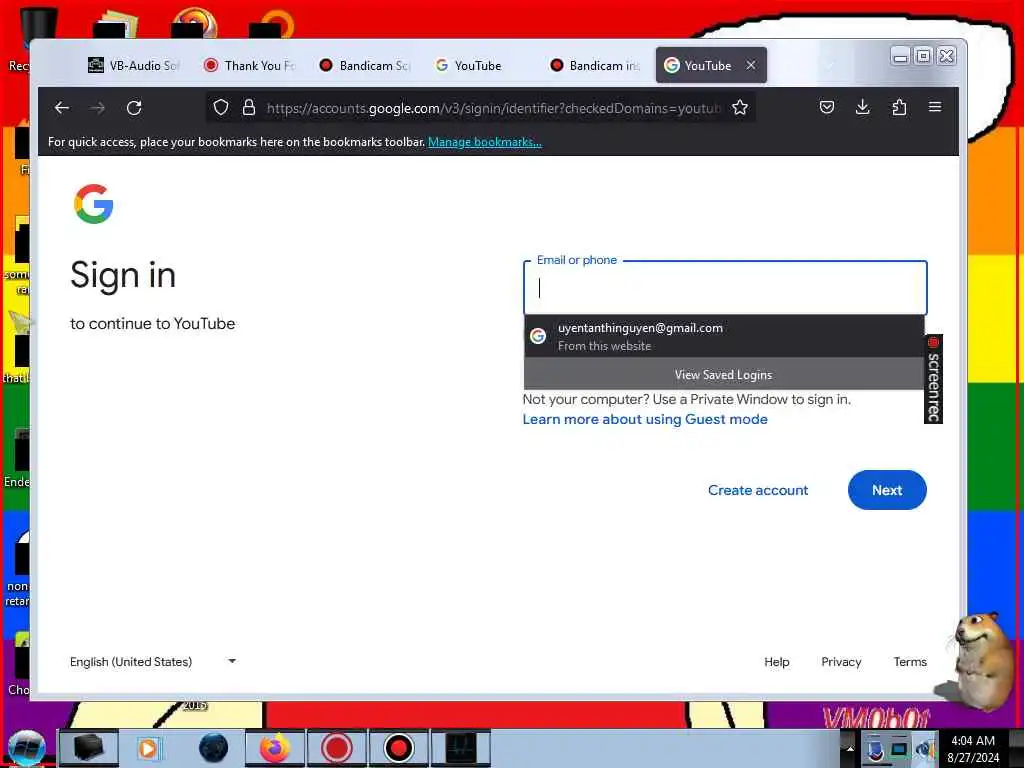Click the dark monitor-graph taskbar icon
The height and width of the screenshot is (768, 1024).
(460, 748)
